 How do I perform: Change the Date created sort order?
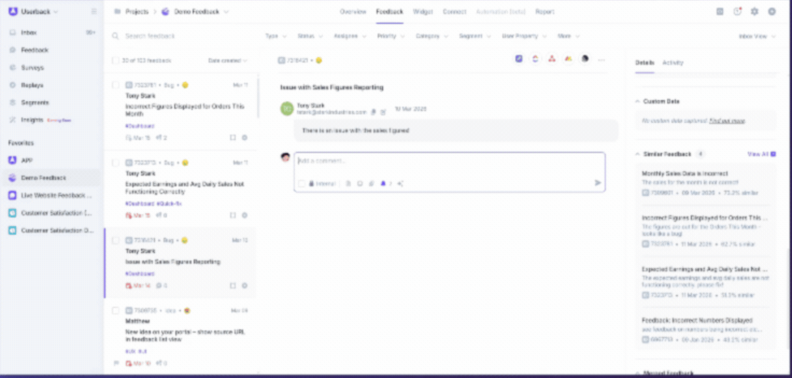pos(227,61)
